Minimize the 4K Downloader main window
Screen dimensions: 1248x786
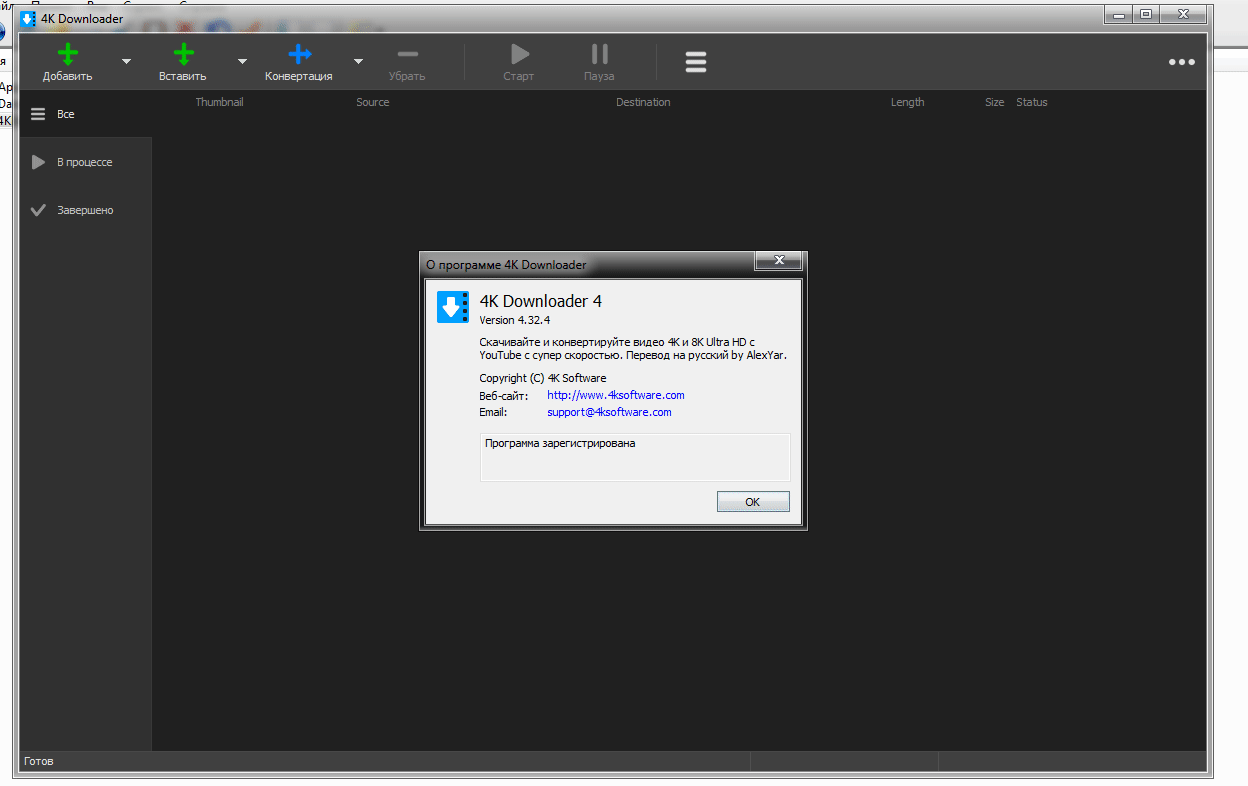tap(1119, 14)
